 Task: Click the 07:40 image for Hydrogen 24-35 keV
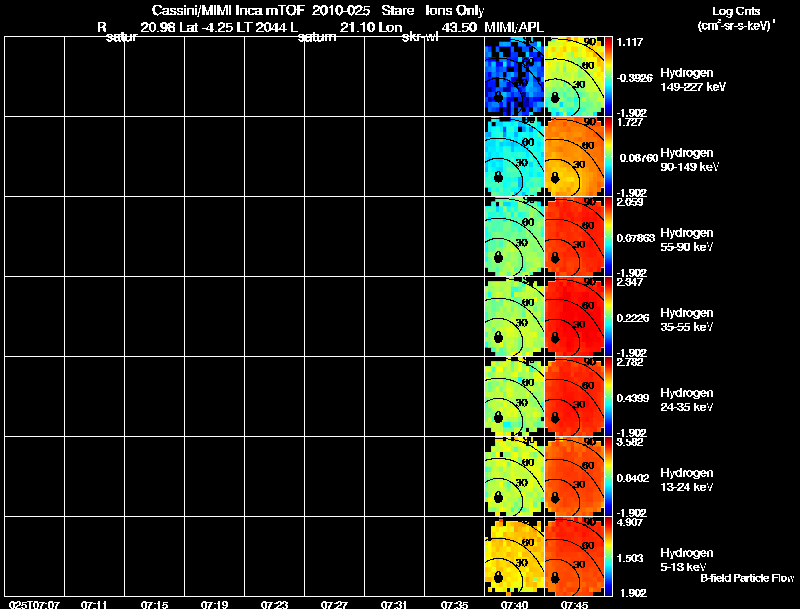tap(514, 397)
